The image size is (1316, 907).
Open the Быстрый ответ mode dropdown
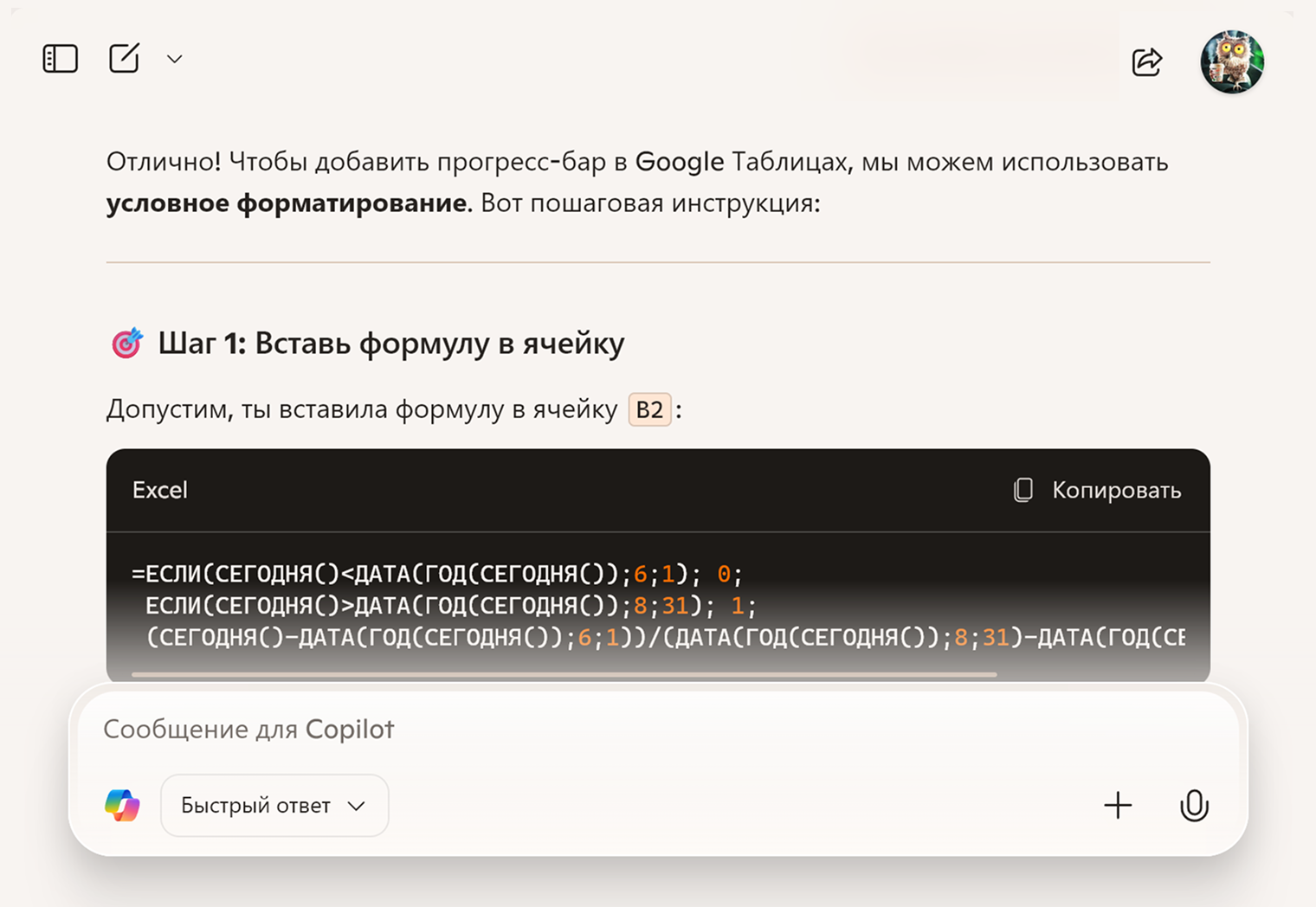click(274, 806)
